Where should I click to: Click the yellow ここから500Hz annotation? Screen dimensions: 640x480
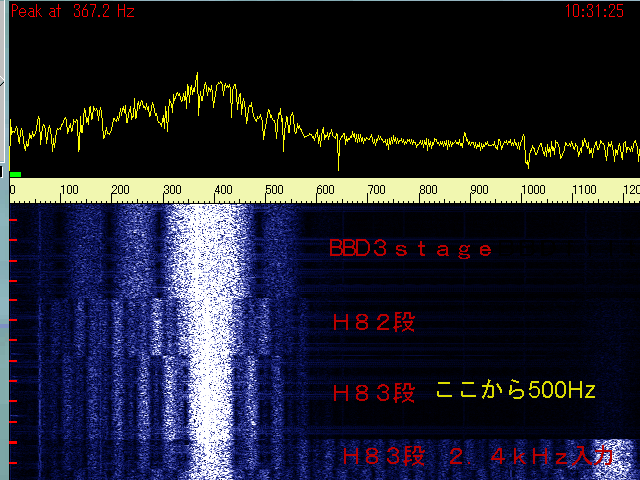[514, 391]
